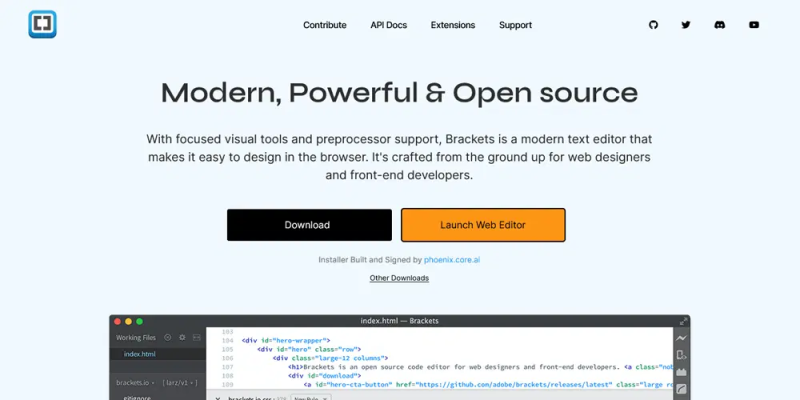This screenshot has width=800, height=400.
Task: Click the device preview icon in right toolbar
Action: (x=681, y=355)
